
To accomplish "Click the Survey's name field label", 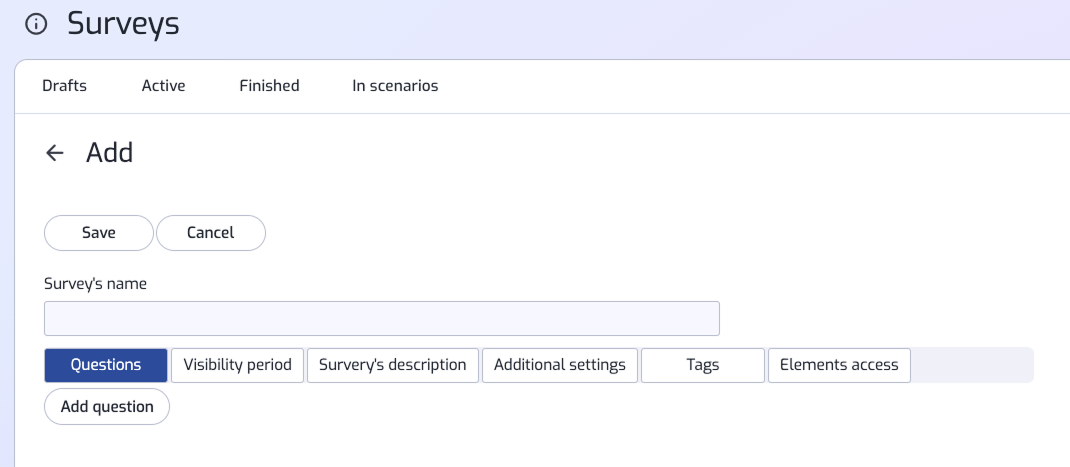I will click(95, 284).
